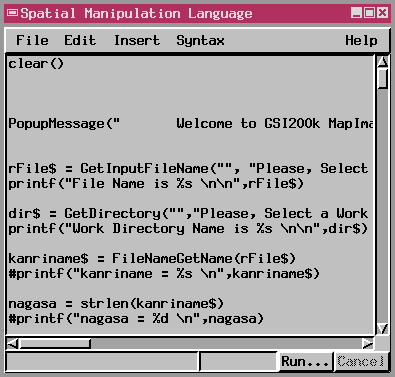Click the vertical scrollbar up arrow

click(383, 62)
